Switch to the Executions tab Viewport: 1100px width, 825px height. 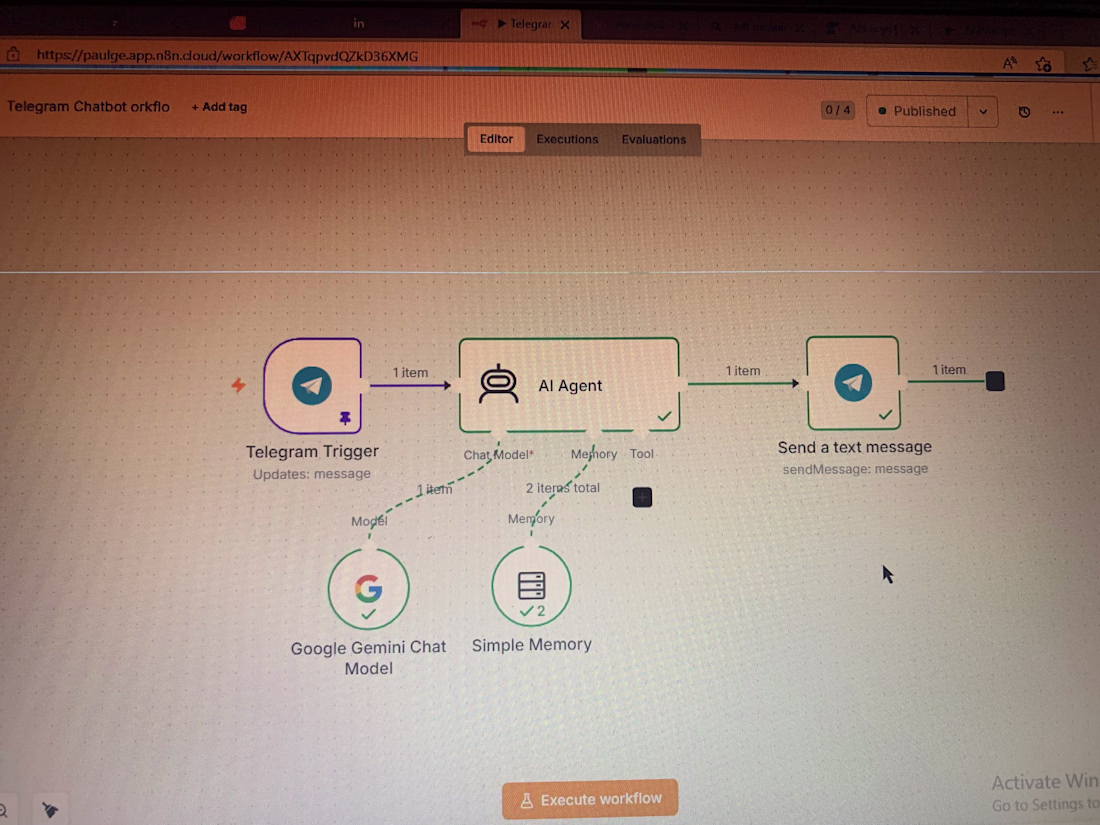pyautogui.click(x=567, y=139)
